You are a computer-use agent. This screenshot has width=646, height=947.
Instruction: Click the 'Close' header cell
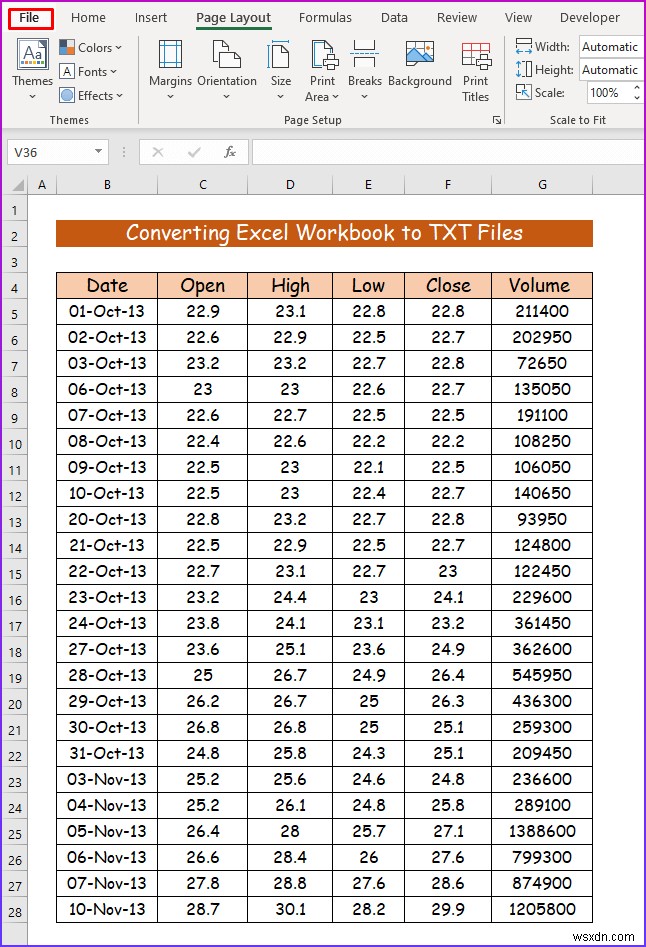coord(448,286)
